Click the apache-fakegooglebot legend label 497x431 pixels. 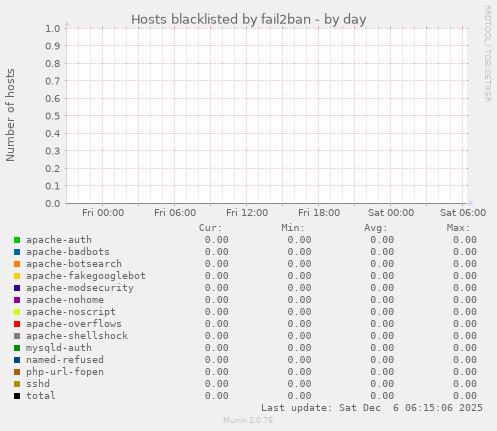86,276
